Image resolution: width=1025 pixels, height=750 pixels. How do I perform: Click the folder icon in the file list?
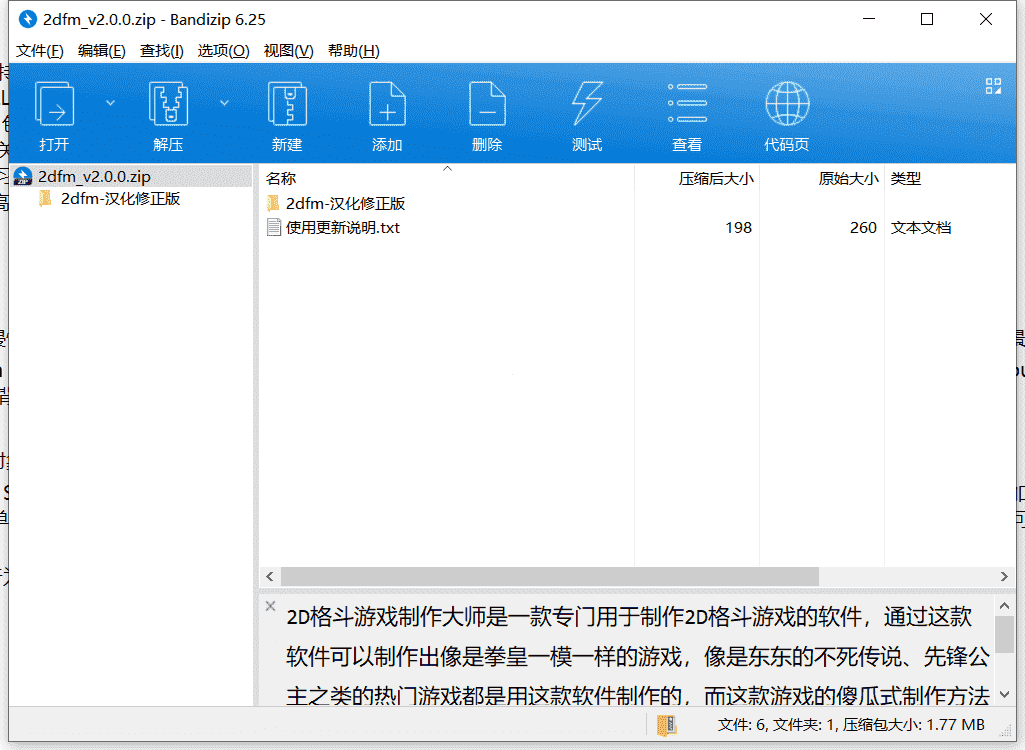(x=273, y=203)
